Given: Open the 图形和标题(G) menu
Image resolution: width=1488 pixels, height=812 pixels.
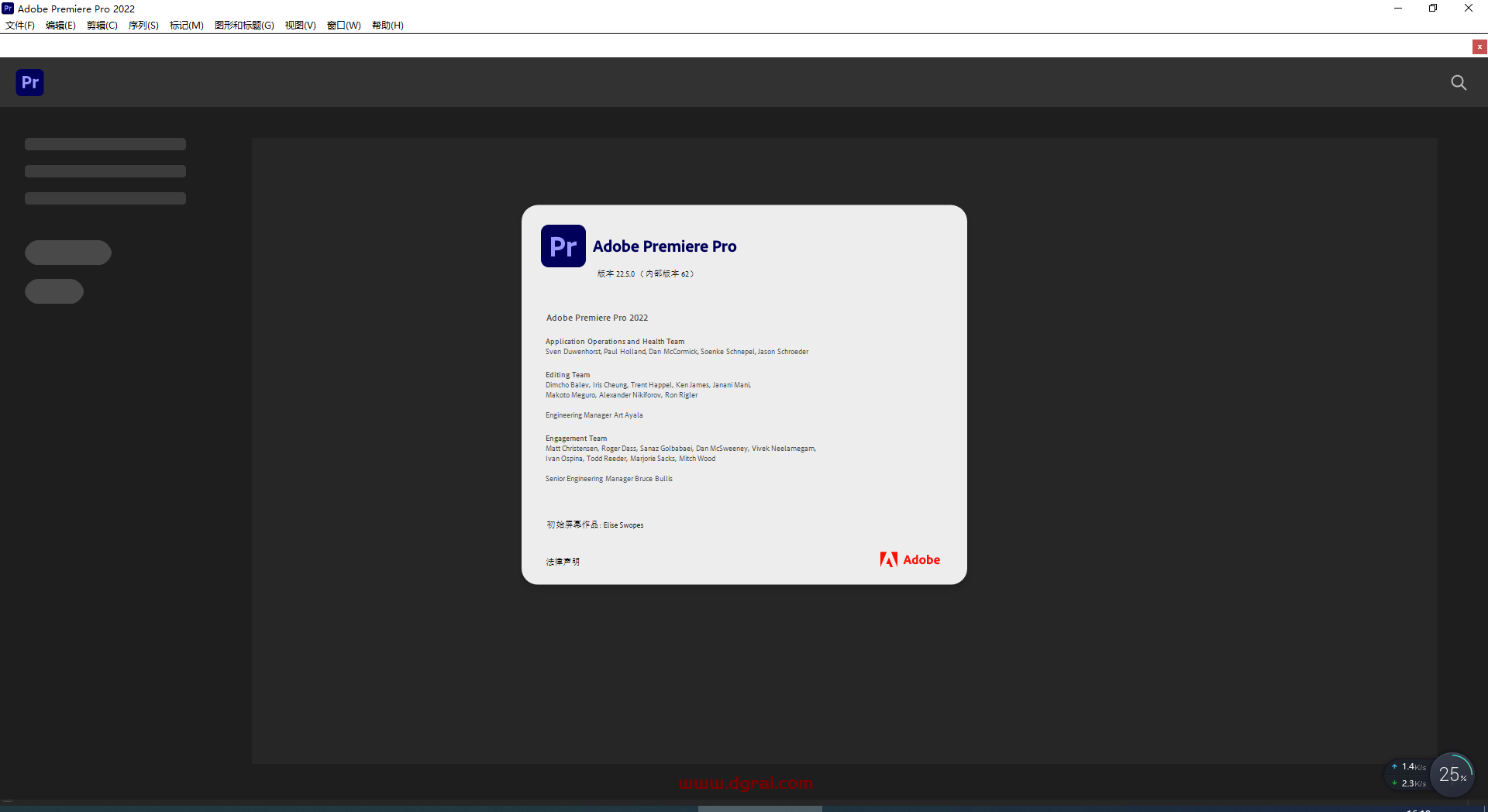Looking at the screenshot, I should 244,26.
